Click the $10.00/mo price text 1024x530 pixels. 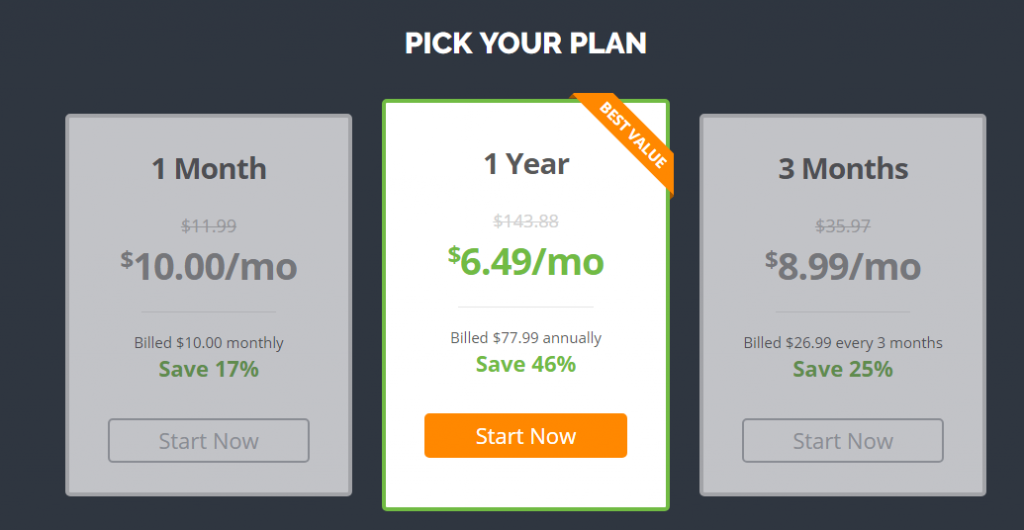coord(209,266)
